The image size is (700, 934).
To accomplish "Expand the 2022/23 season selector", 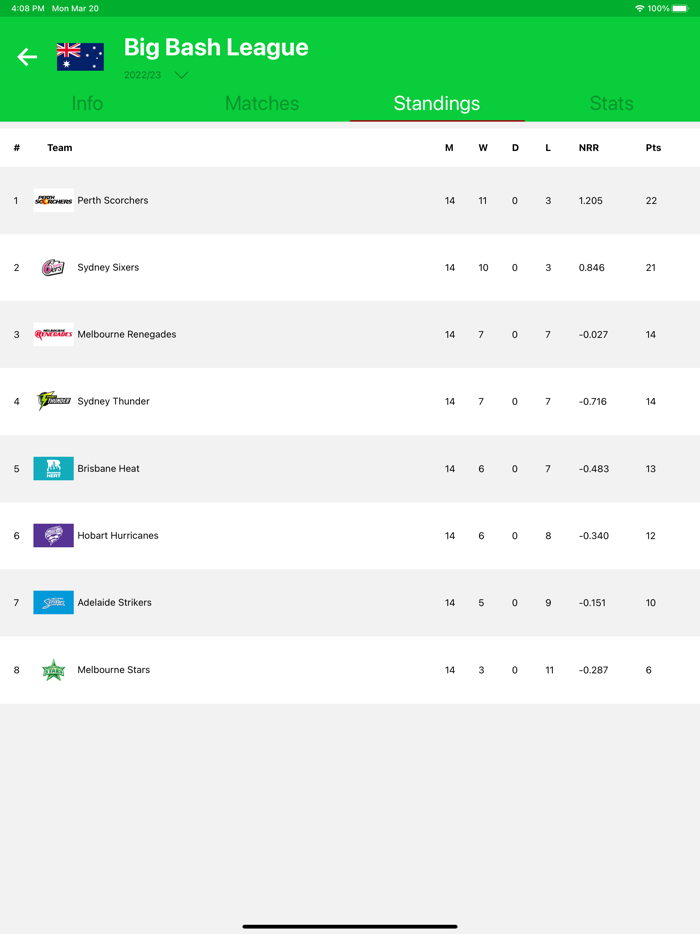I will pyautogui.click(x=143, y=75).
